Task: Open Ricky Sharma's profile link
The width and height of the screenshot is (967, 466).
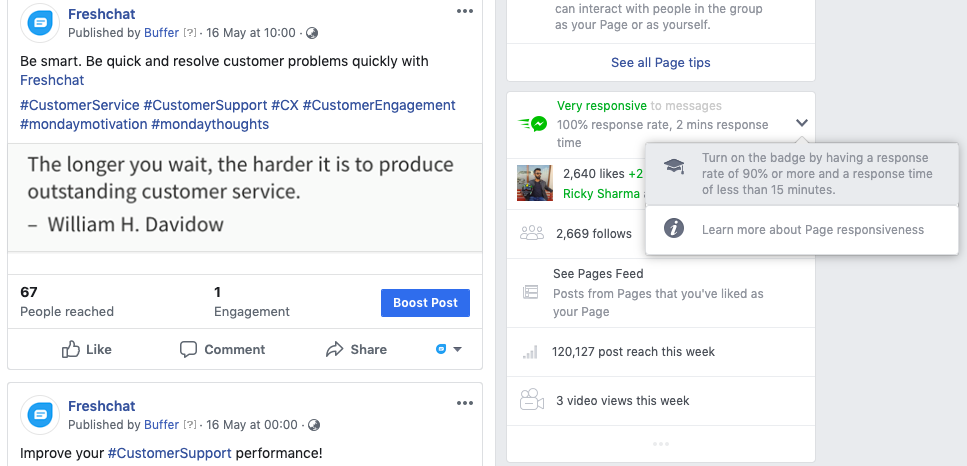Action: [x=601, y=194]
